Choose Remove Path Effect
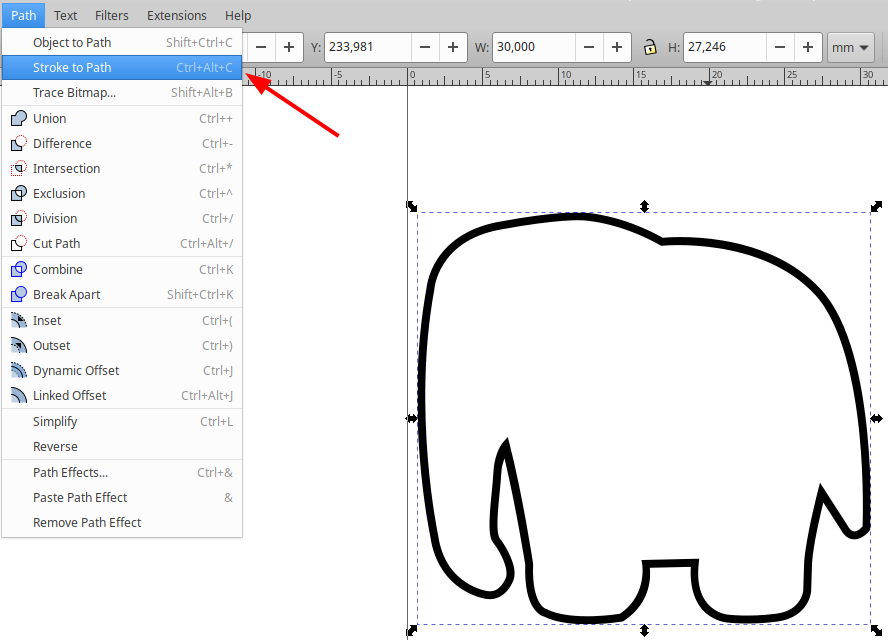 [122, 522]
